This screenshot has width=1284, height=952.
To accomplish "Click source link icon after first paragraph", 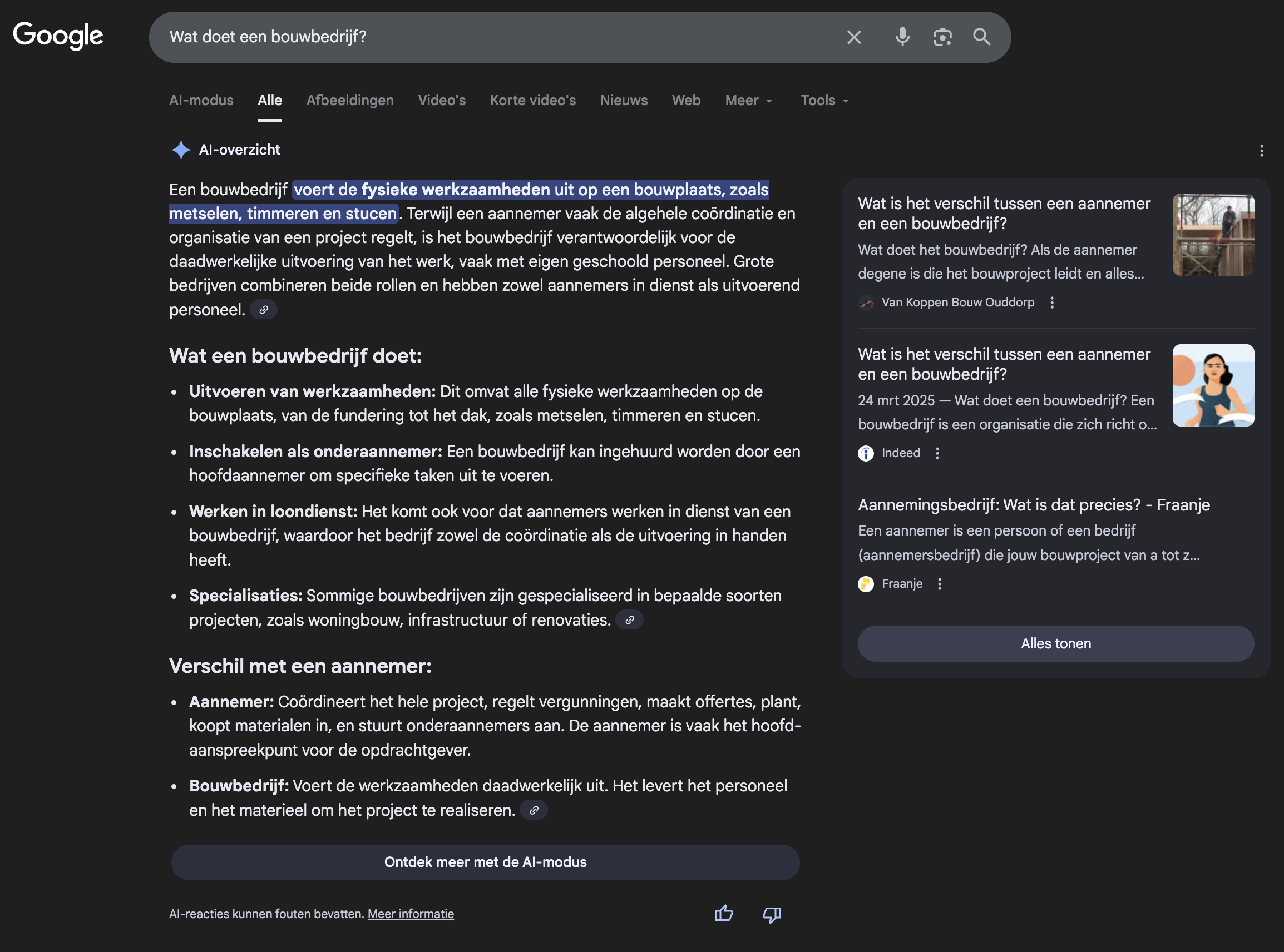I will pos(264,310).
